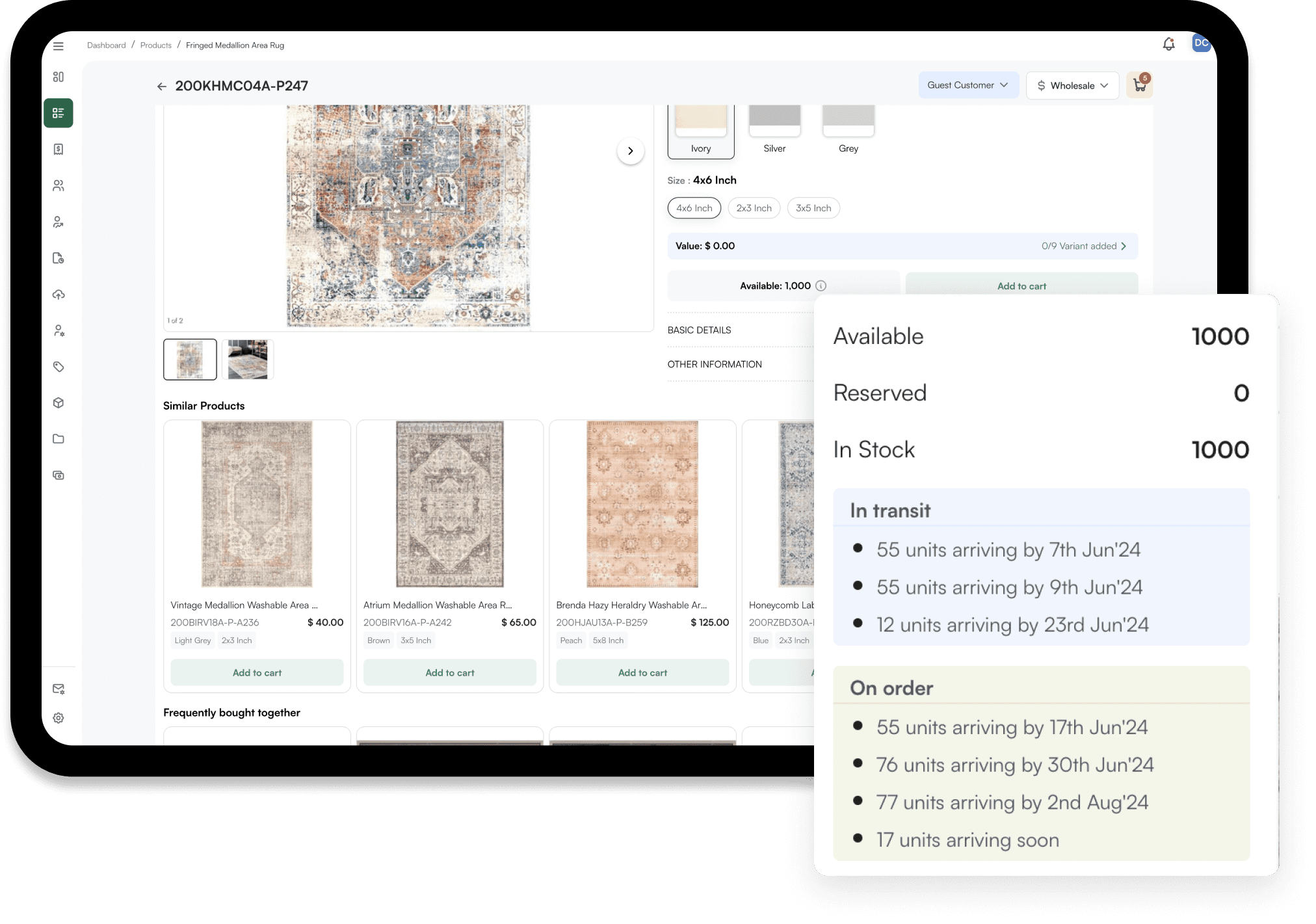Viewport: 1316px width, 924px height.
Task: Go to Dashboard breadcrumb
Action: pos(106,46)
